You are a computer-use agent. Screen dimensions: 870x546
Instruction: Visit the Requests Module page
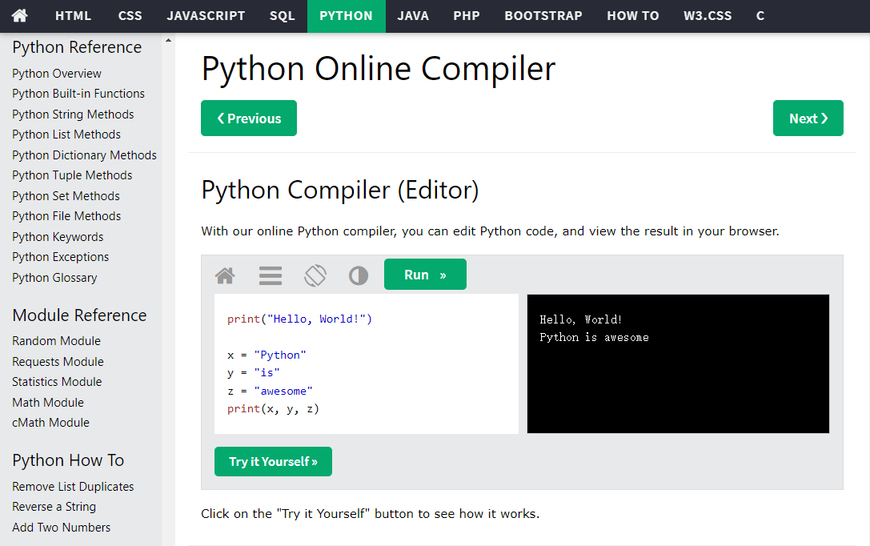[x=58, y=361]
